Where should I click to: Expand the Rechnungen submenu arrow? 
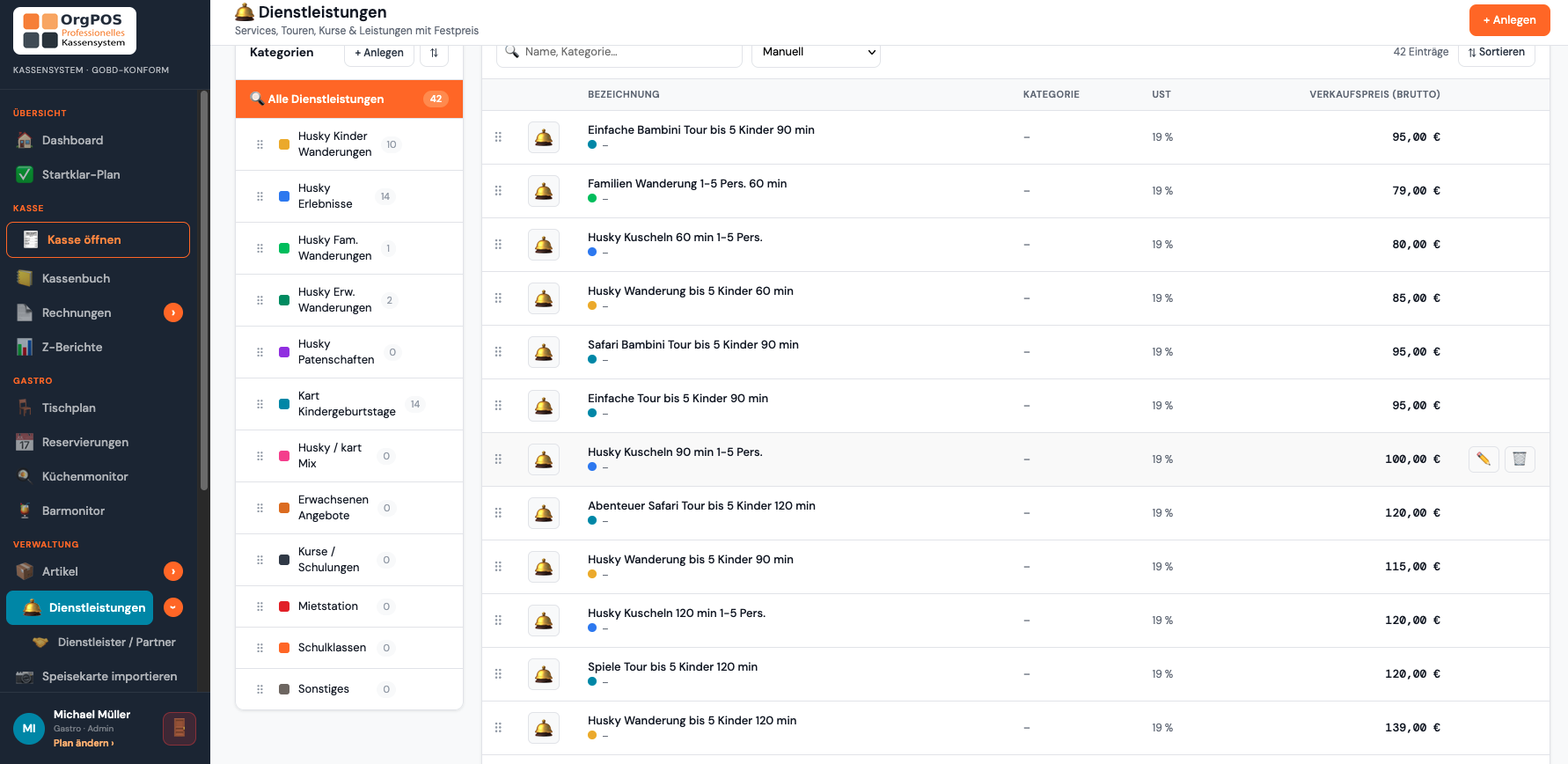coord(173,312)
